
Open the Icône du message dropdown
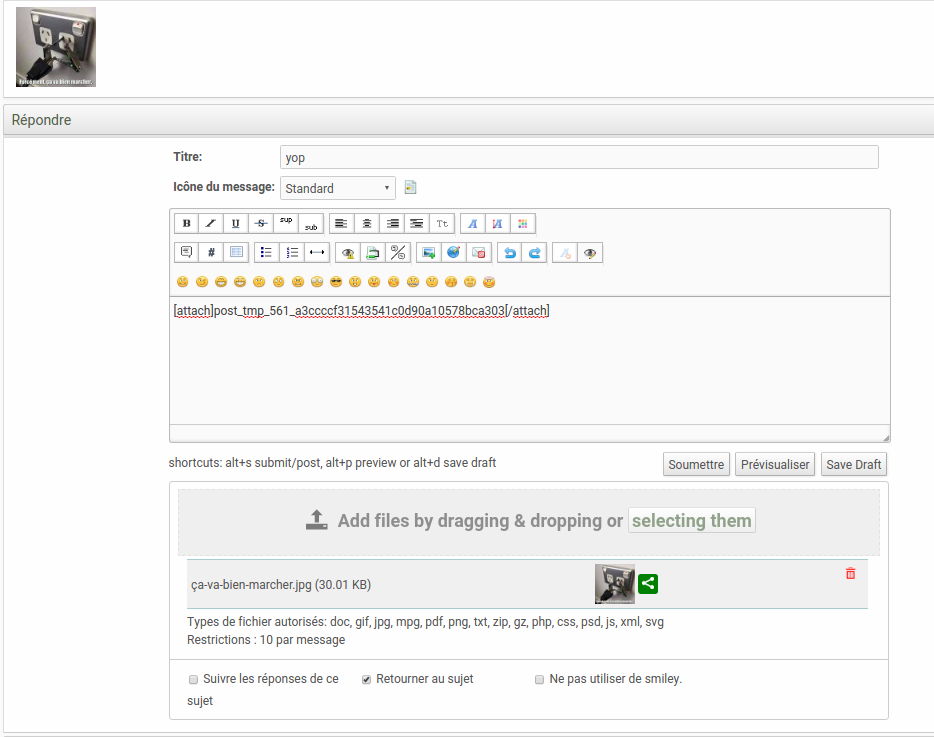coord(338,188)
